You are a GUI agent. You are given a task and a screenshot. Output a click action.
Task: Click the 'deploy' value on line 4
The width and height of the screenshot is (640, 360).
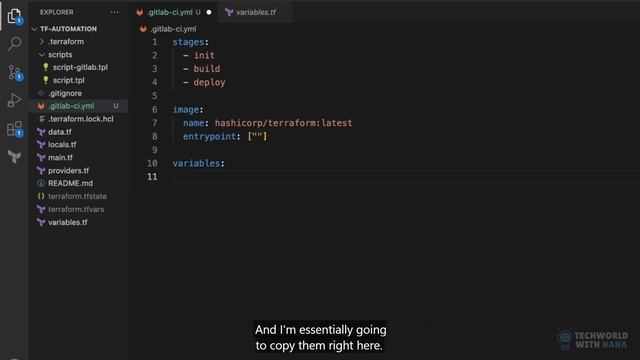(209, 82)
